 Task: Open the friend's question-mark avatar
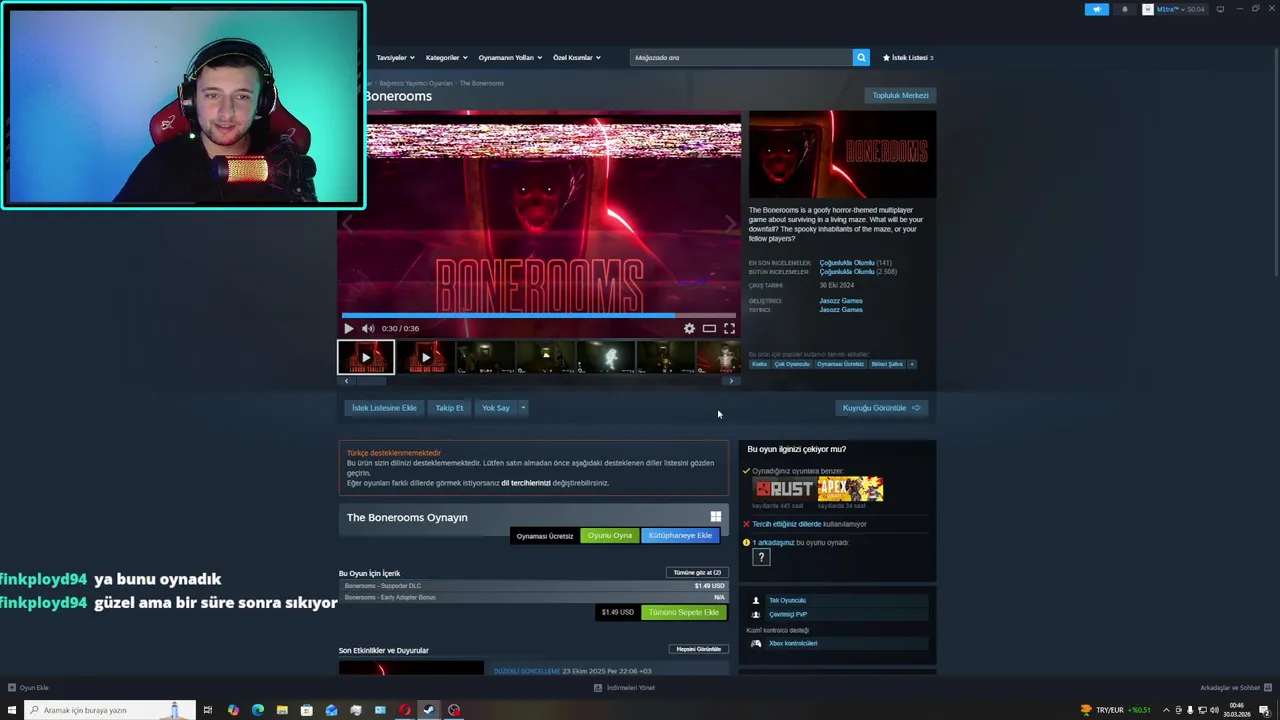761,558
